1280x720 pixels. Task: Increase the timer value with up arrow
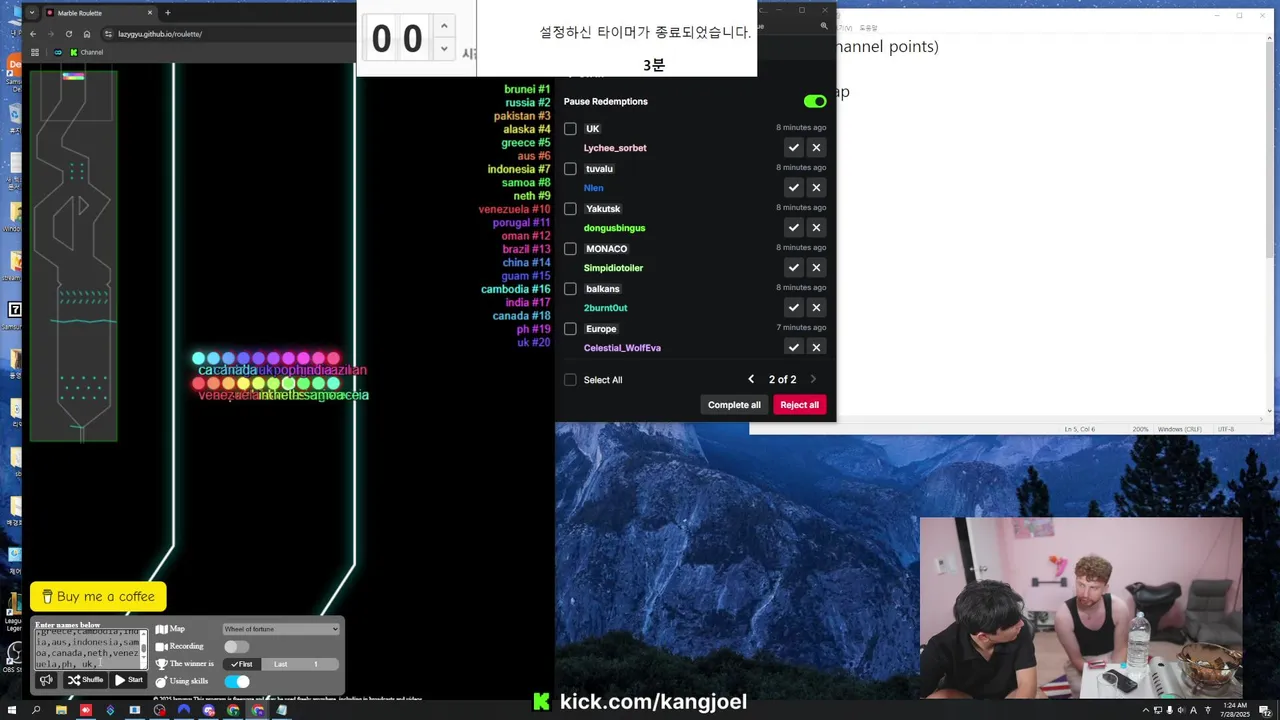click(444, 25)
